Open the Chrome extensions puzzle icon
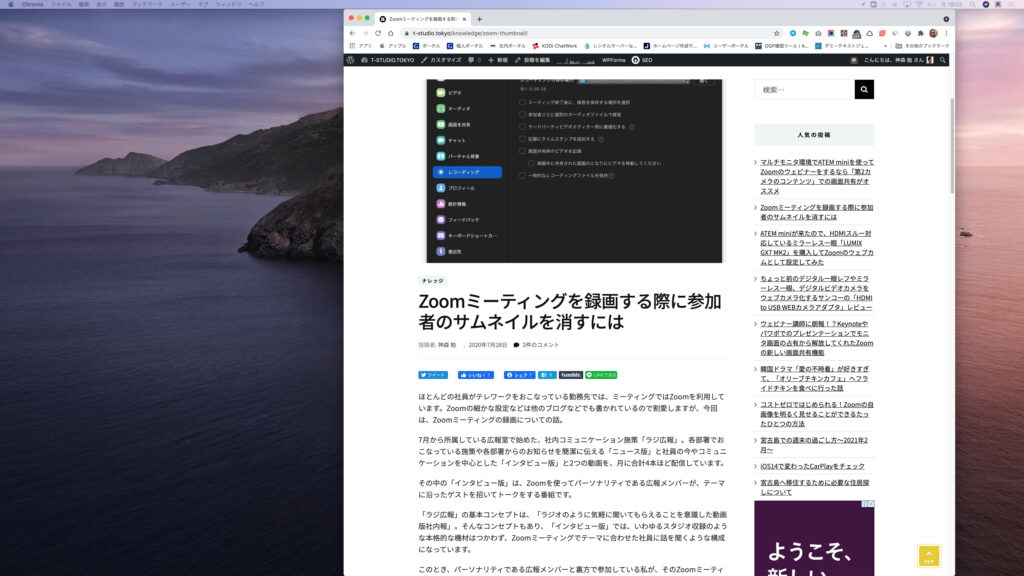 (920, 33)
